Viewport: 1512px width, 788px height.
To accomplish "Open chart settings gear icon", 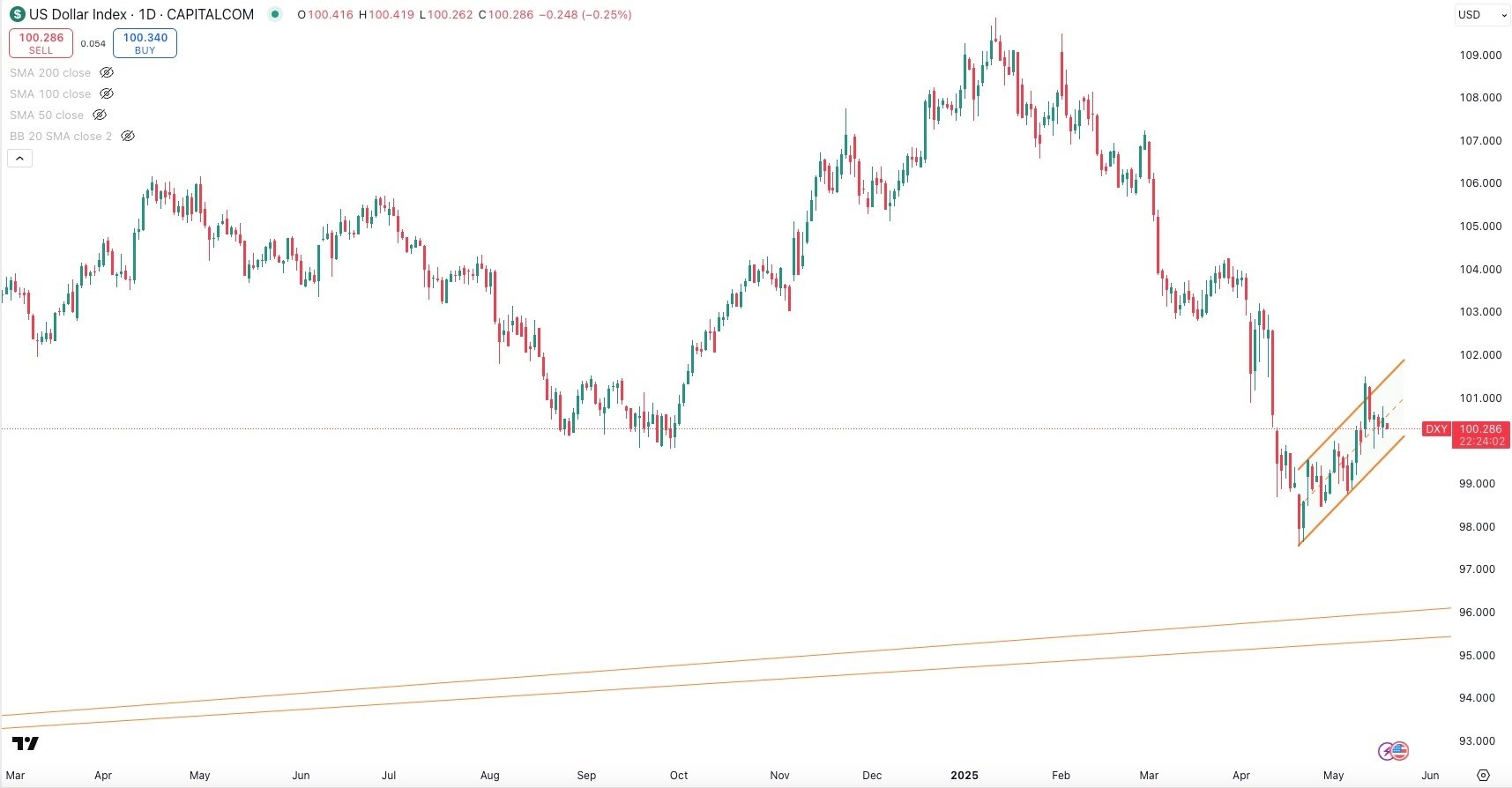I will coord(1483,776).
